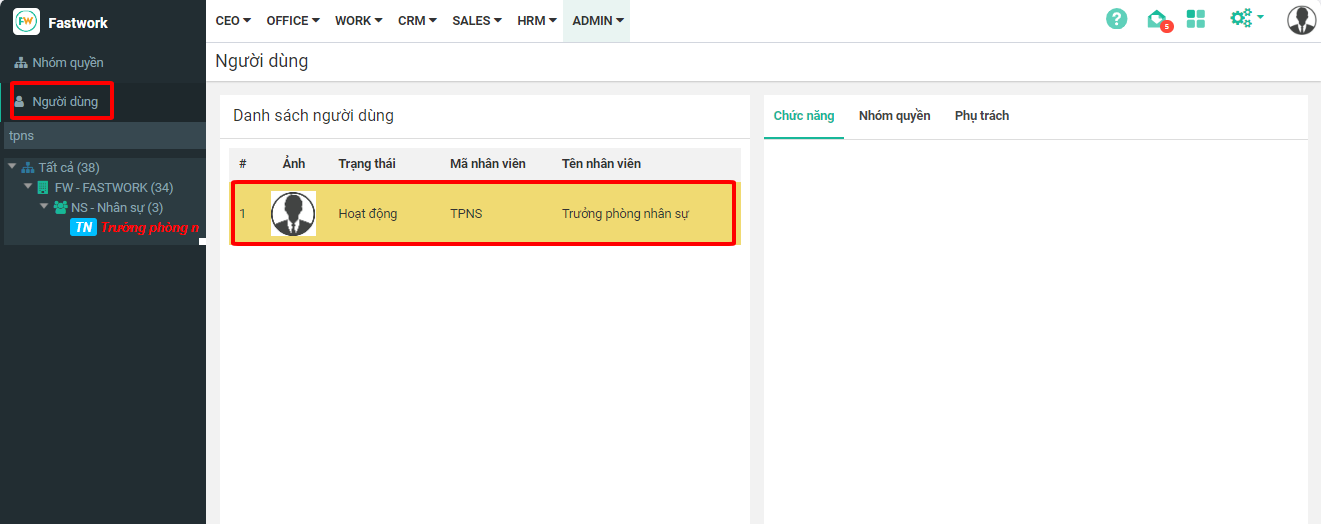Open the notifications icon with badge
The width and height of the screenshot is (1321, 524).
1157,19
